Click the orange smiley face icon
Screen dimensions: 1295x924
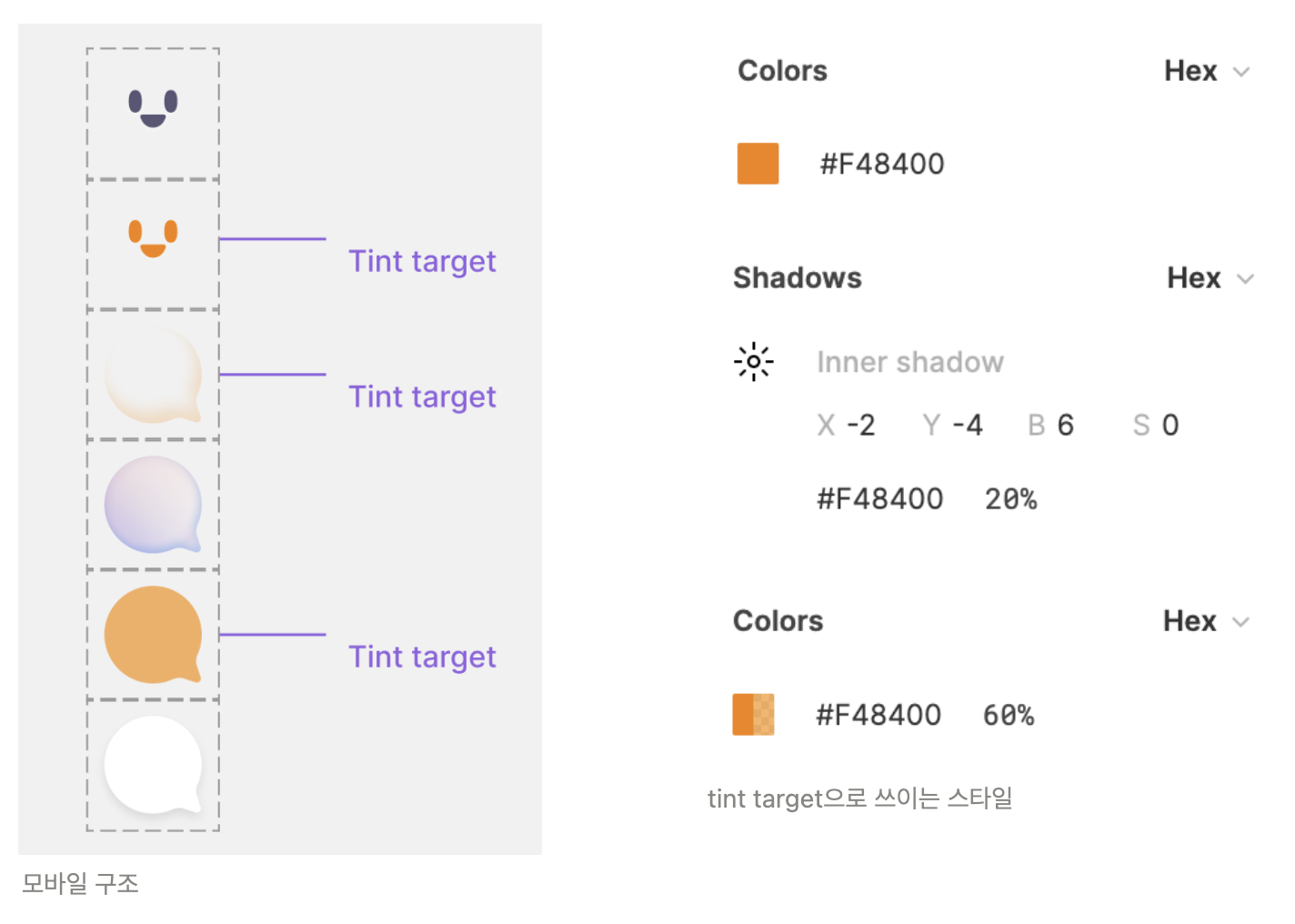point(153,238)
